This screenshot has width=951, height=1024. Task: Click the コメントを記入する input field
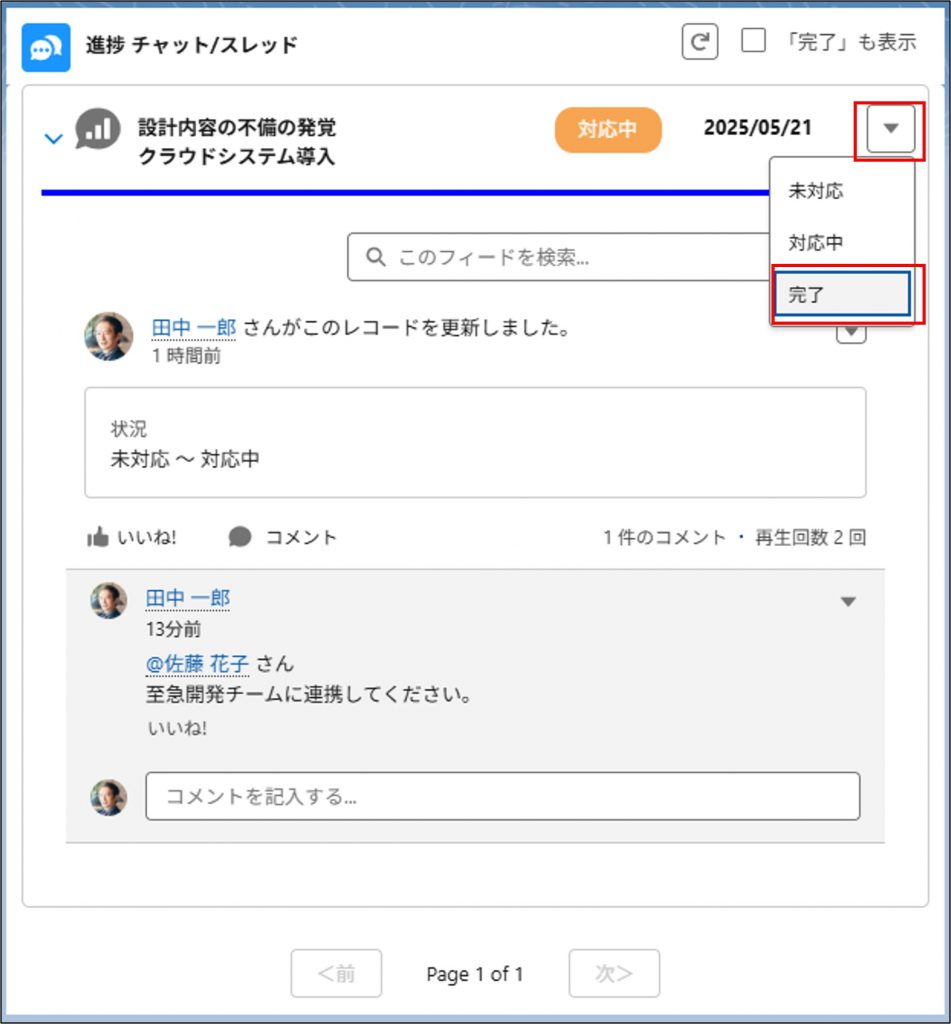[502, 796]
